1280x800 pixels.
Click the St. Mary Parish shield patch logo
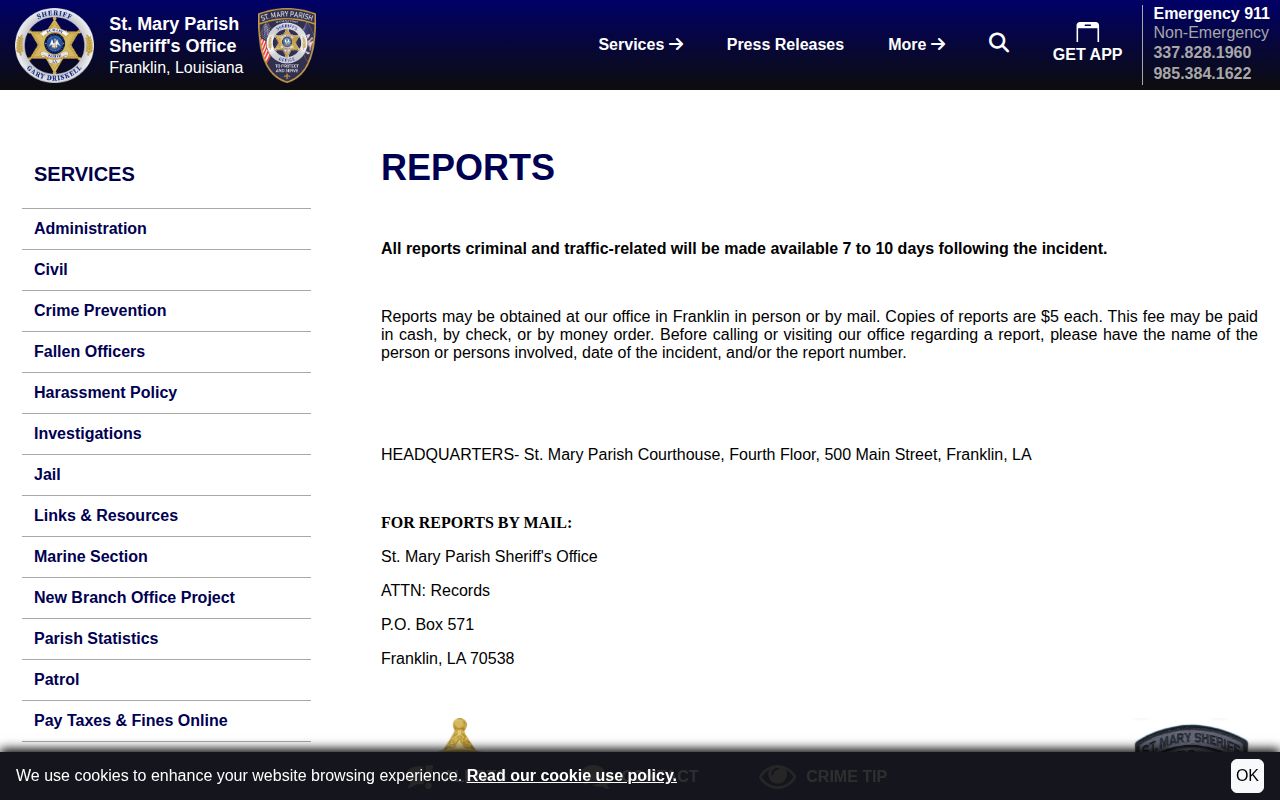287,45
